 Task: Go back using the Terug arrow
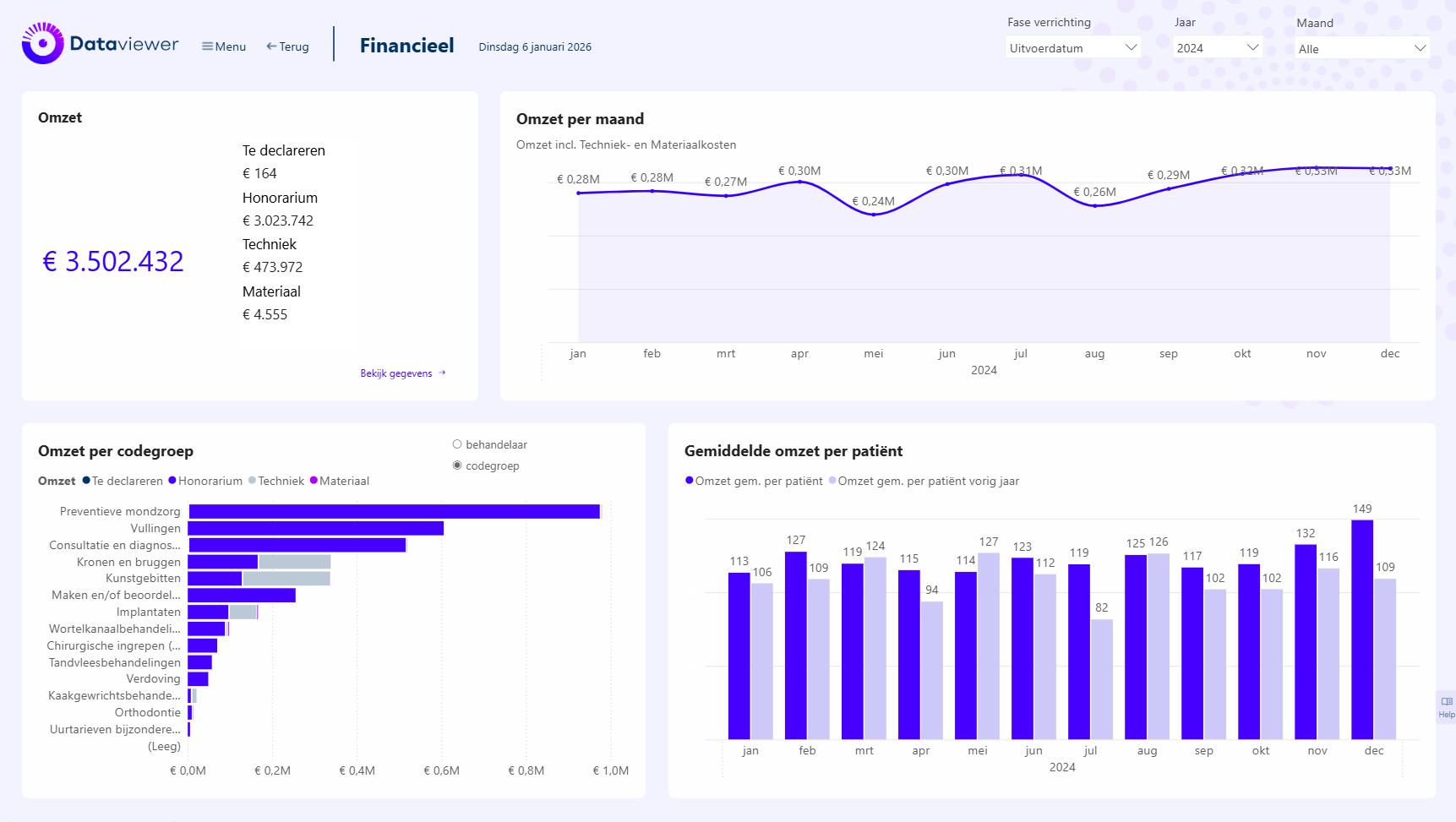pos(271,46)
